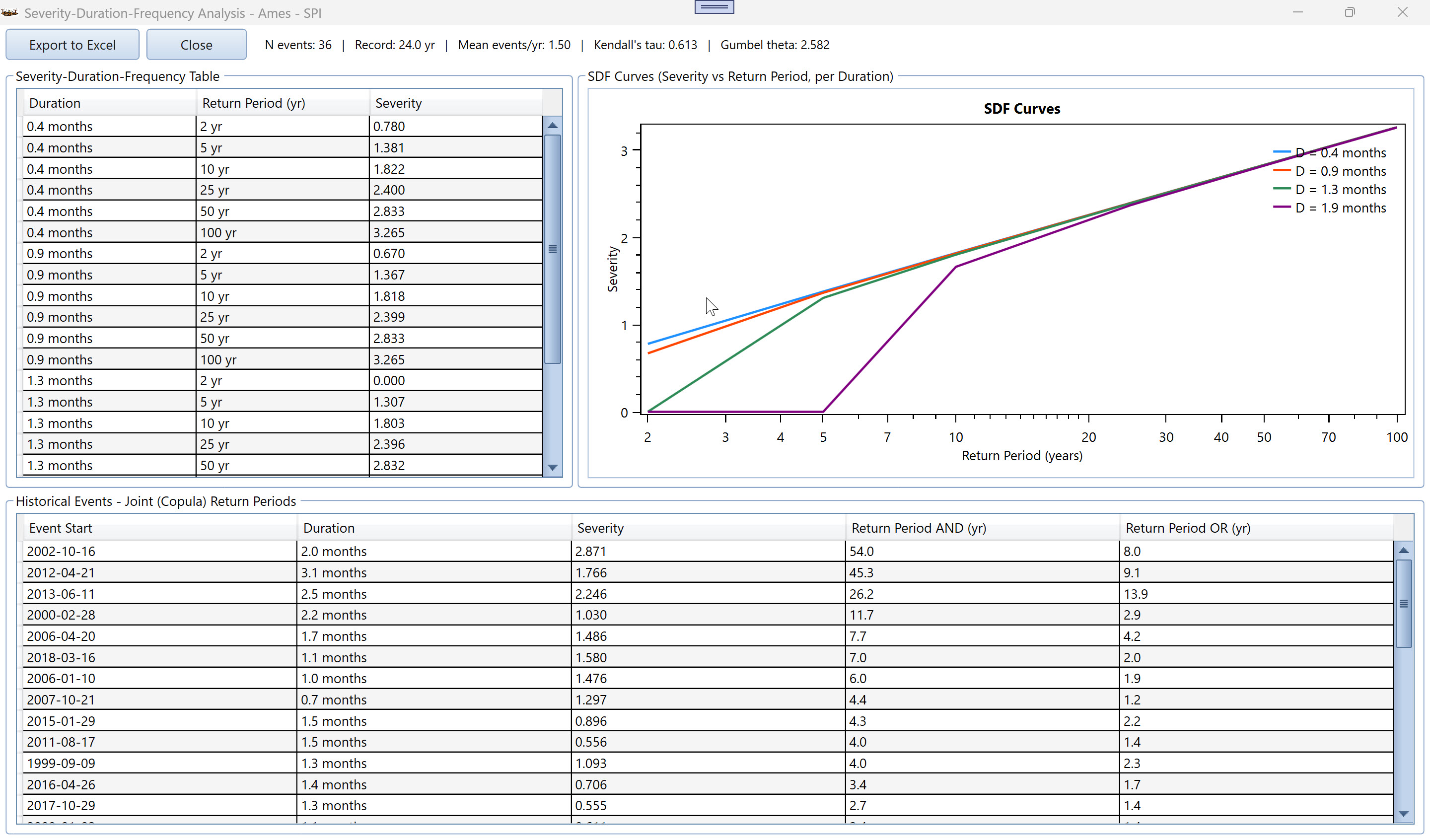
Task: Click the 1.307 severity cell
Action: 456,402
